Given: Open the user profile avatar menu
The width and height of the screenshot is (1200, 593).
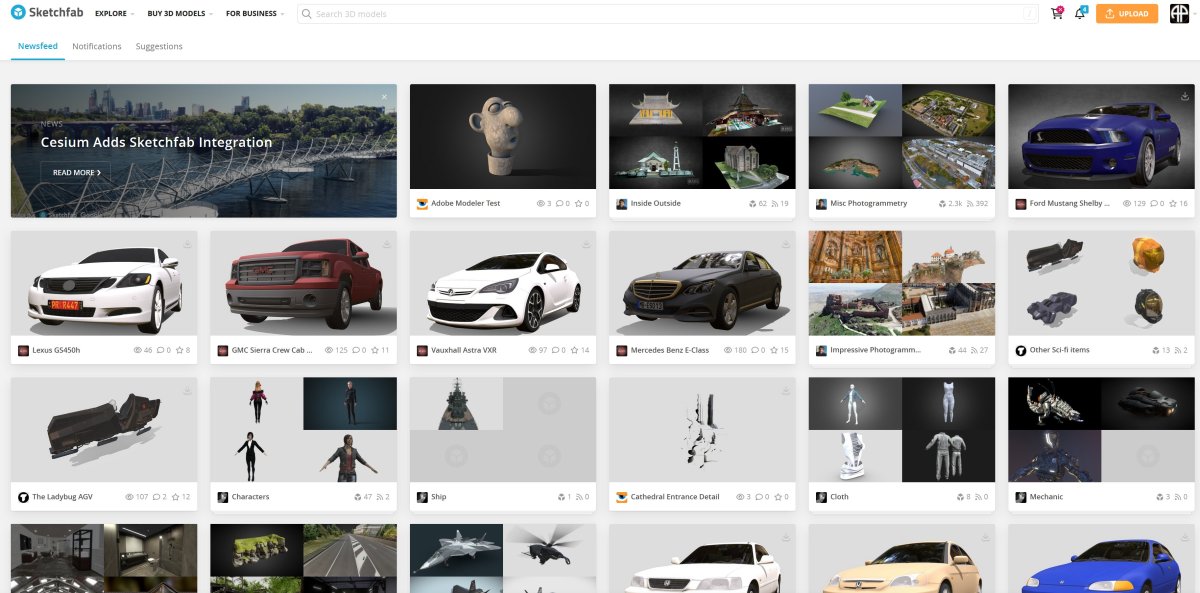Looking at the screenshot, I should click(1179, 14).
